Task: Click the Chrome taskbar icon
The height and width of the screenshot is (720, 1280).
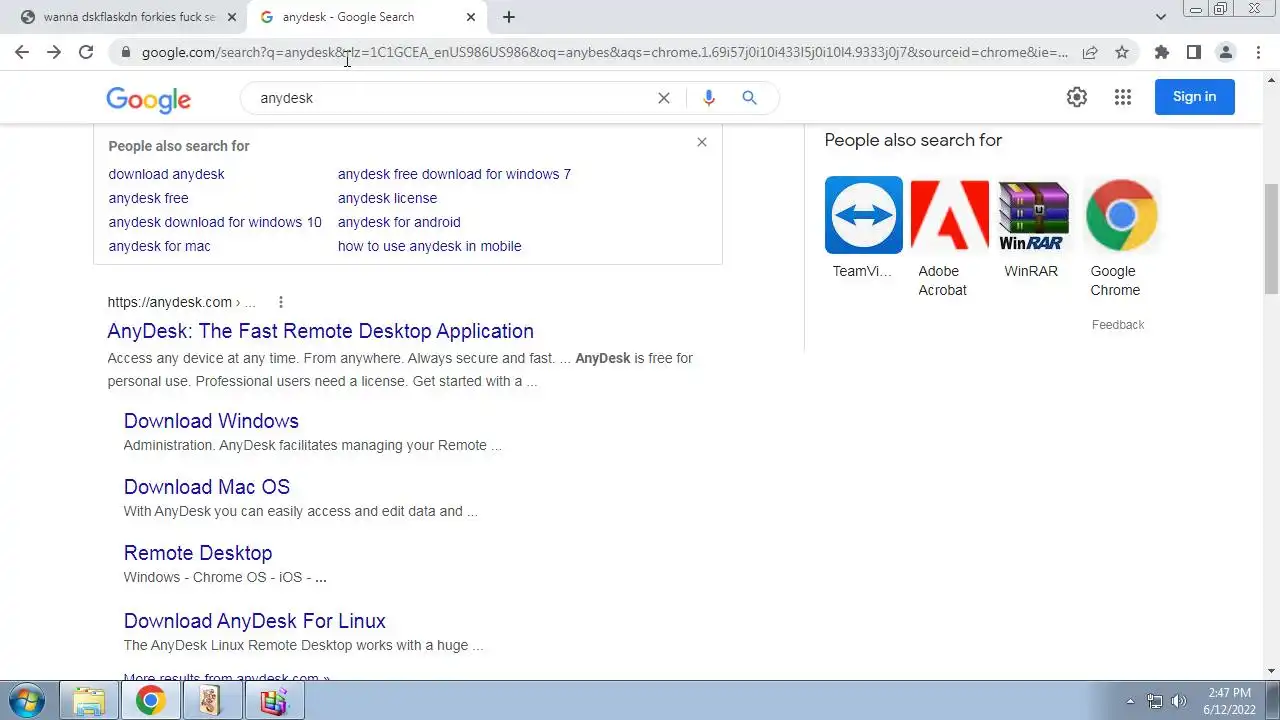Action: (151, 701)
